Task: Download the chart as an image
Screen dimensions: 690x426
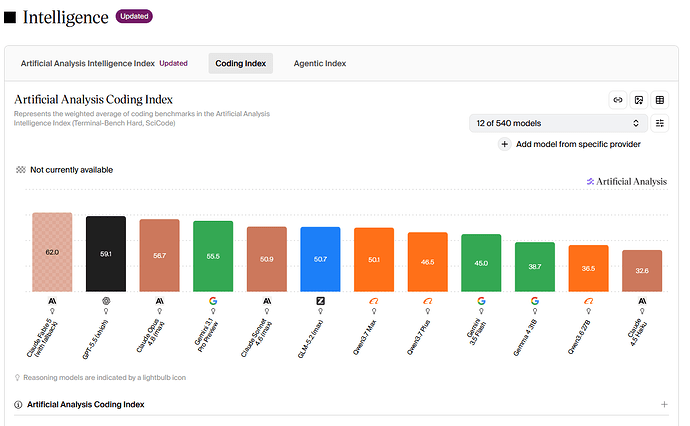Action: (639, 100)
